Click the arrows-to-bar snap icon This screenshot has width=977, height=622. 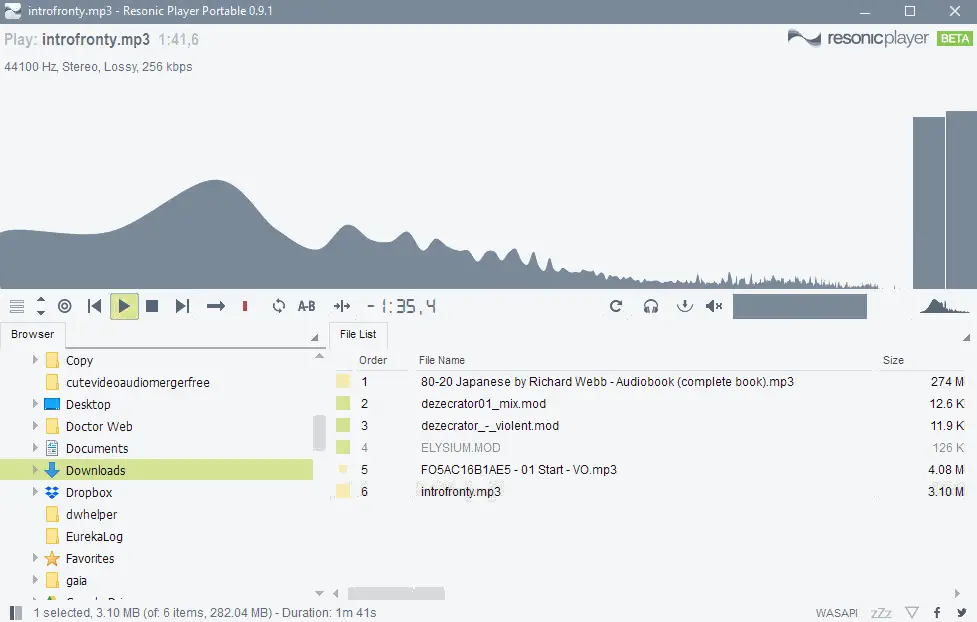(341, 306)
